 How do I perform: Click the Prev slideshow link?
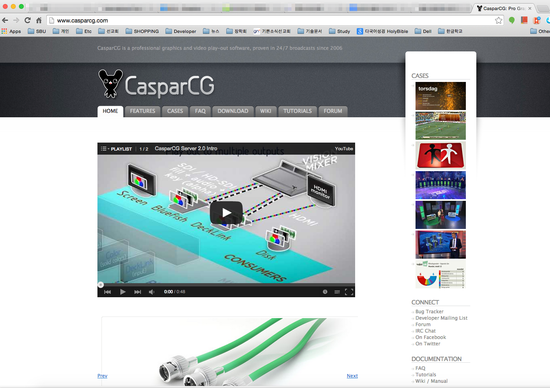(x=102, y=376)
